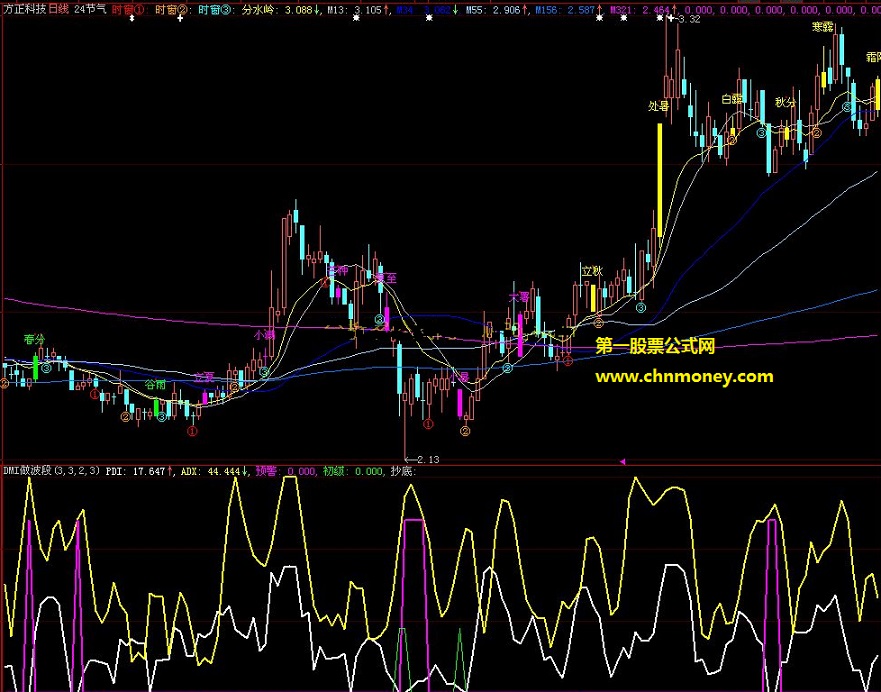Click the cyan 时窗③ legend label
Screen dimensions: 881x692
(216, 10)
